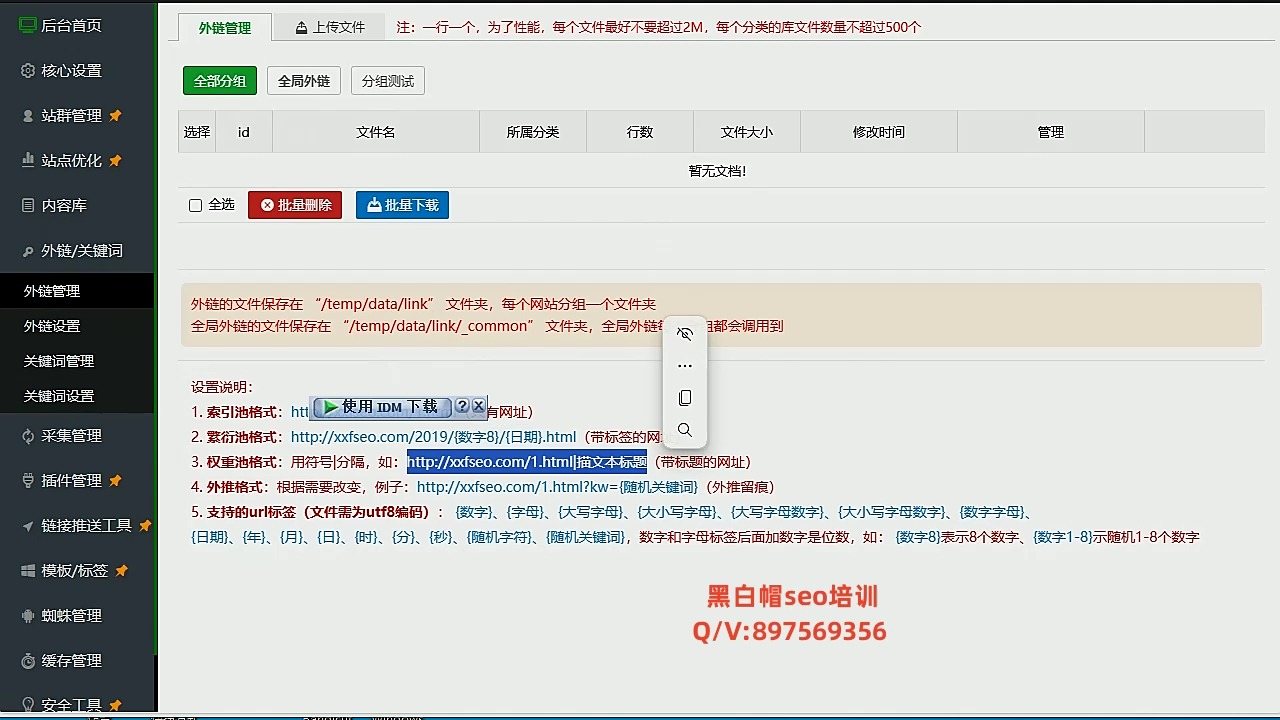
Task: Click the 模板/标签 grid icon
Action: [28, 571]
